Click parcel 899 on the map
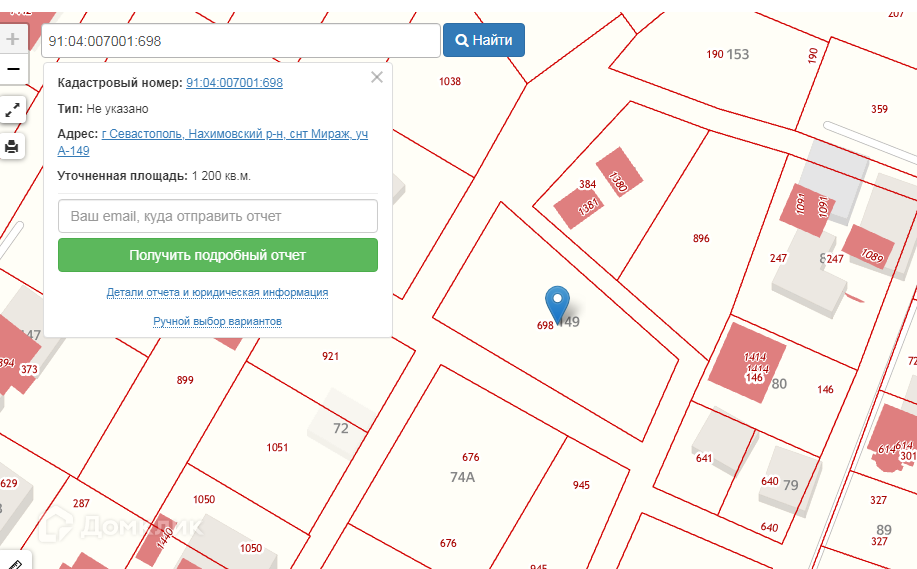917x569 pixels. [x=185, y=380]
